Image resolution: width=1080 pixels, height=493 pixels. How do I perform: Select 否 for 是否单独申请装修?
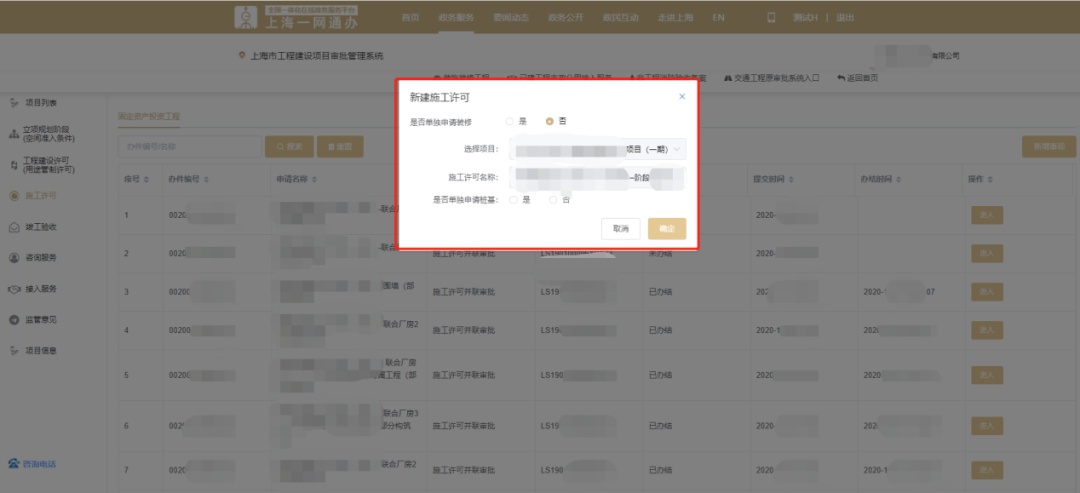pyautogui.click(x=550, y=121)
